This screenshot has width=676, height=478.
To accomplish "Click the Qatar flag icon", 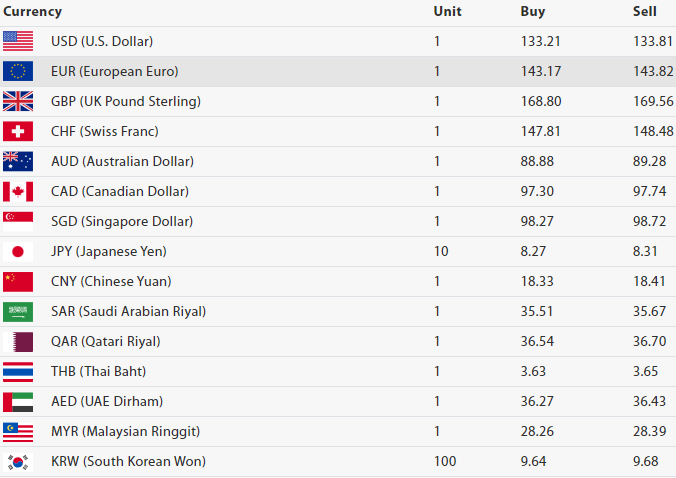I will coord(18,341).
